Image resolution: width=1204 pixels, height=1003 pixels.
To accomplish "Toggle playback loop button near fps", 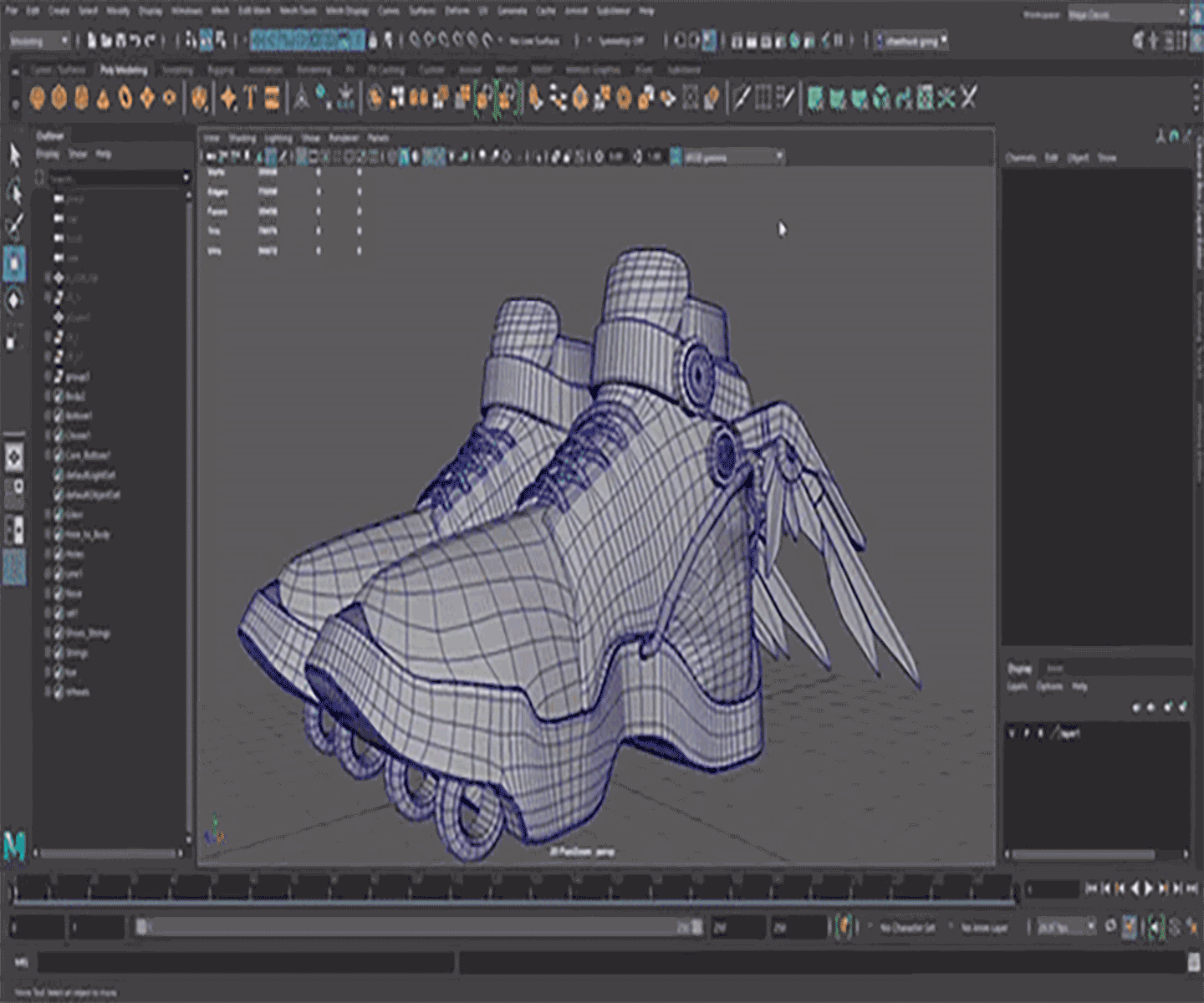I will [x=1110, y=926].
